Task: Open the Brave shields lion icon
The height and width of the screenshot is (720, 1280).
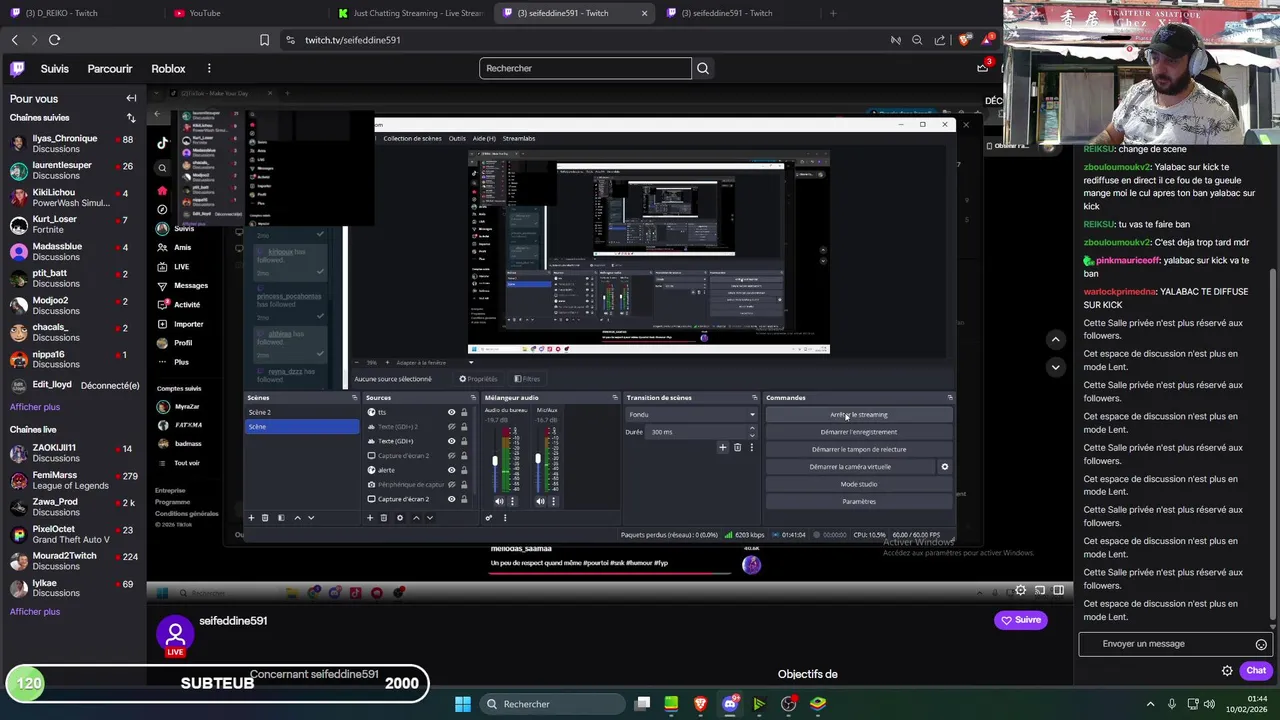Action: pyautogui.click(x=963, y=40)
